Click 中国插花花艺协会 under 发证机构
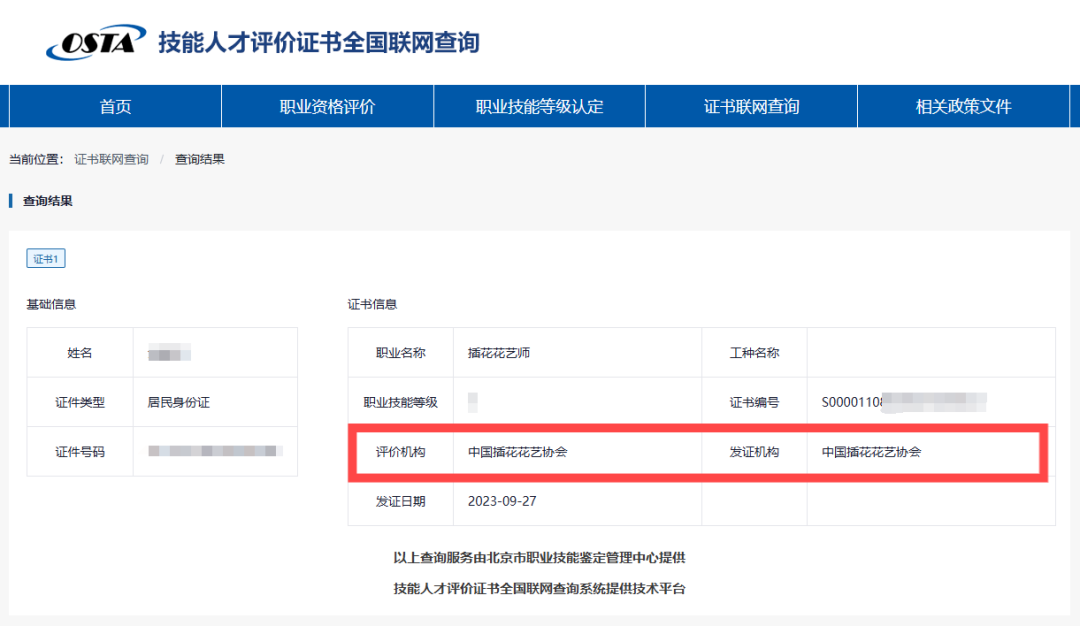This screenshot has width=1080, height=626. point(871,452)
